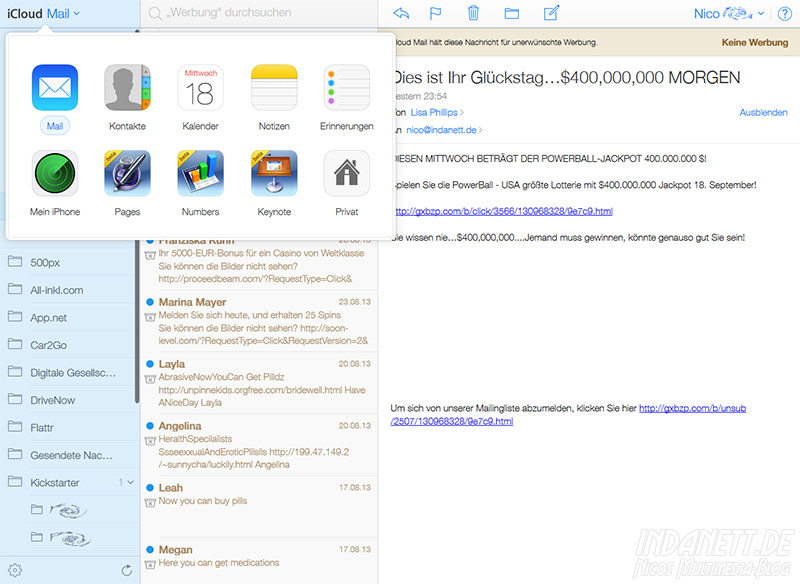Image resolution: width=800 pixels, height=584 pixels.
Task: Open the Kontakte app icon
Action: pos(128,88)
